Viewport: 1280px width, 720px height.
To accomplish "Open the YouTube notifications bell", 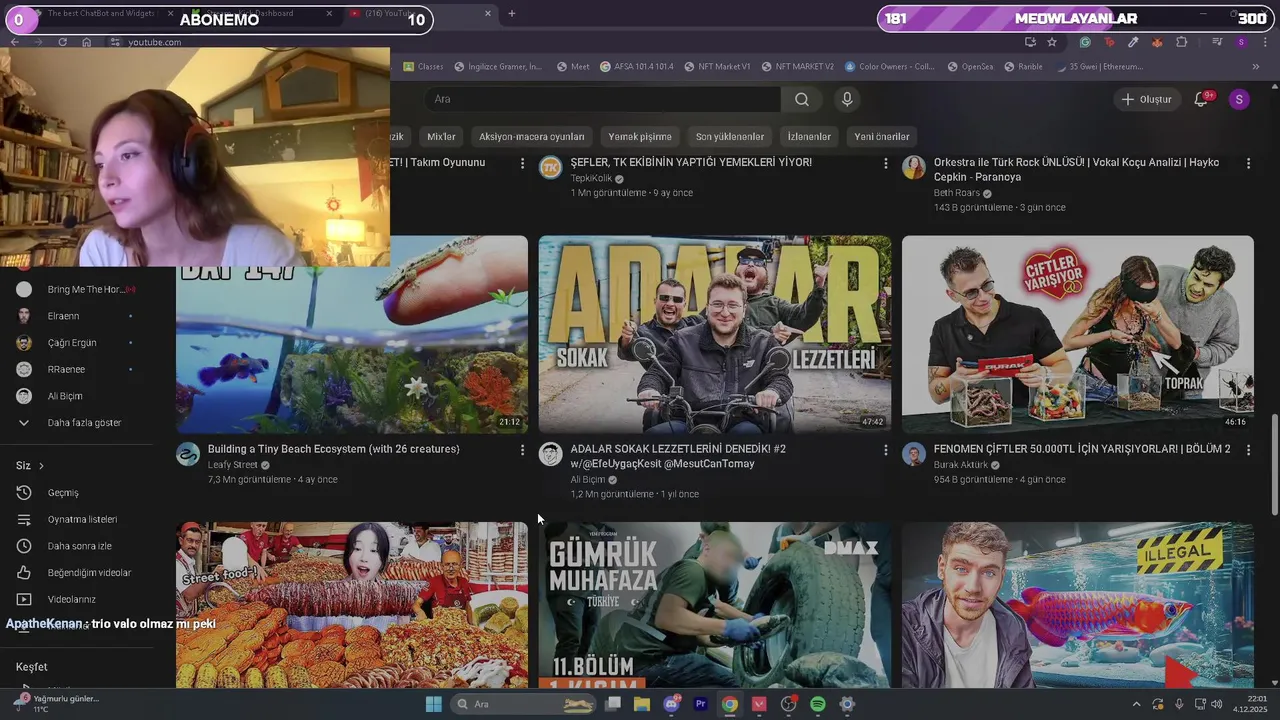I will (1202, 99).
